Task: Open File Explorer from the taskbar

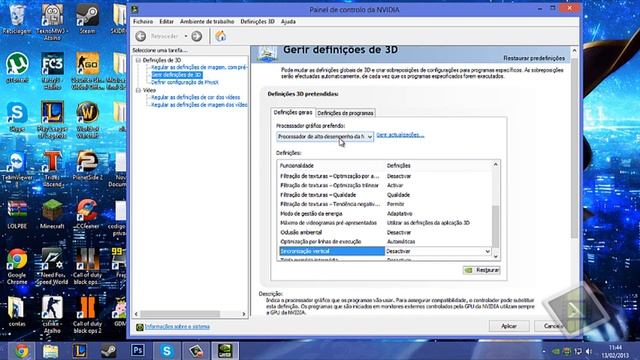Action: (51, 351)
